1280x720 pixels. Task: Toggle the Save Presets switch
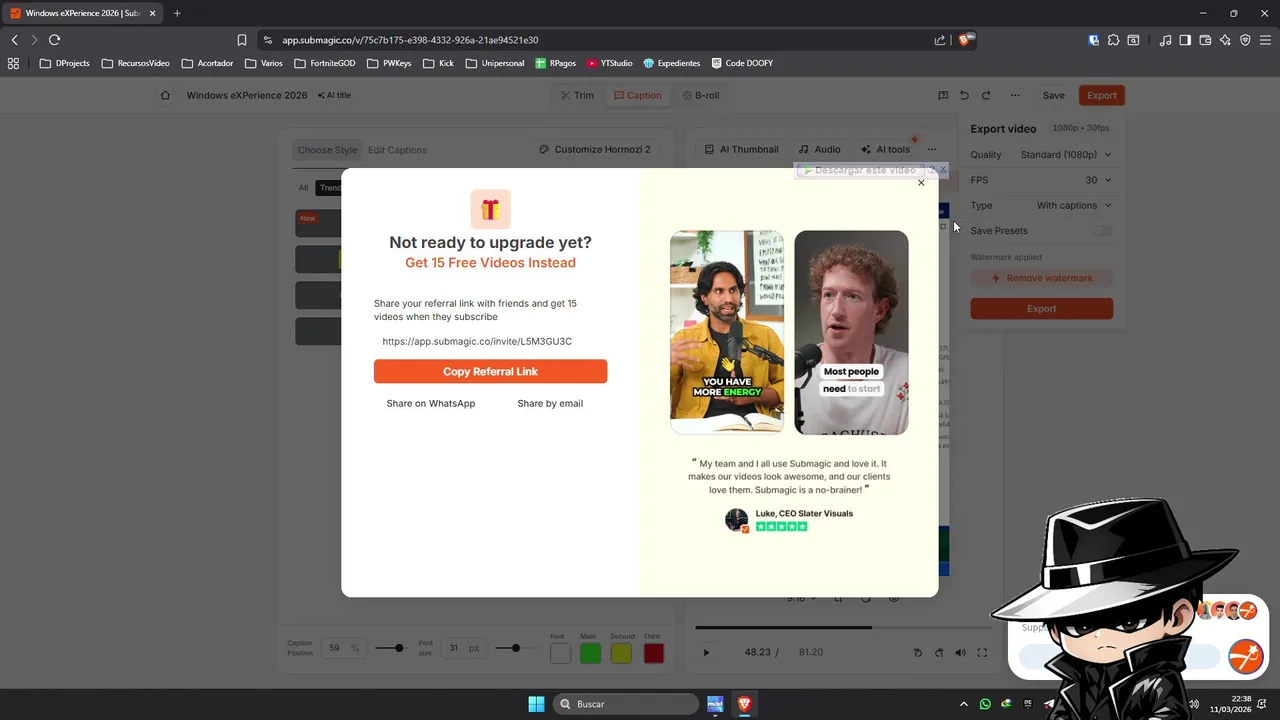coord(1102,231)
